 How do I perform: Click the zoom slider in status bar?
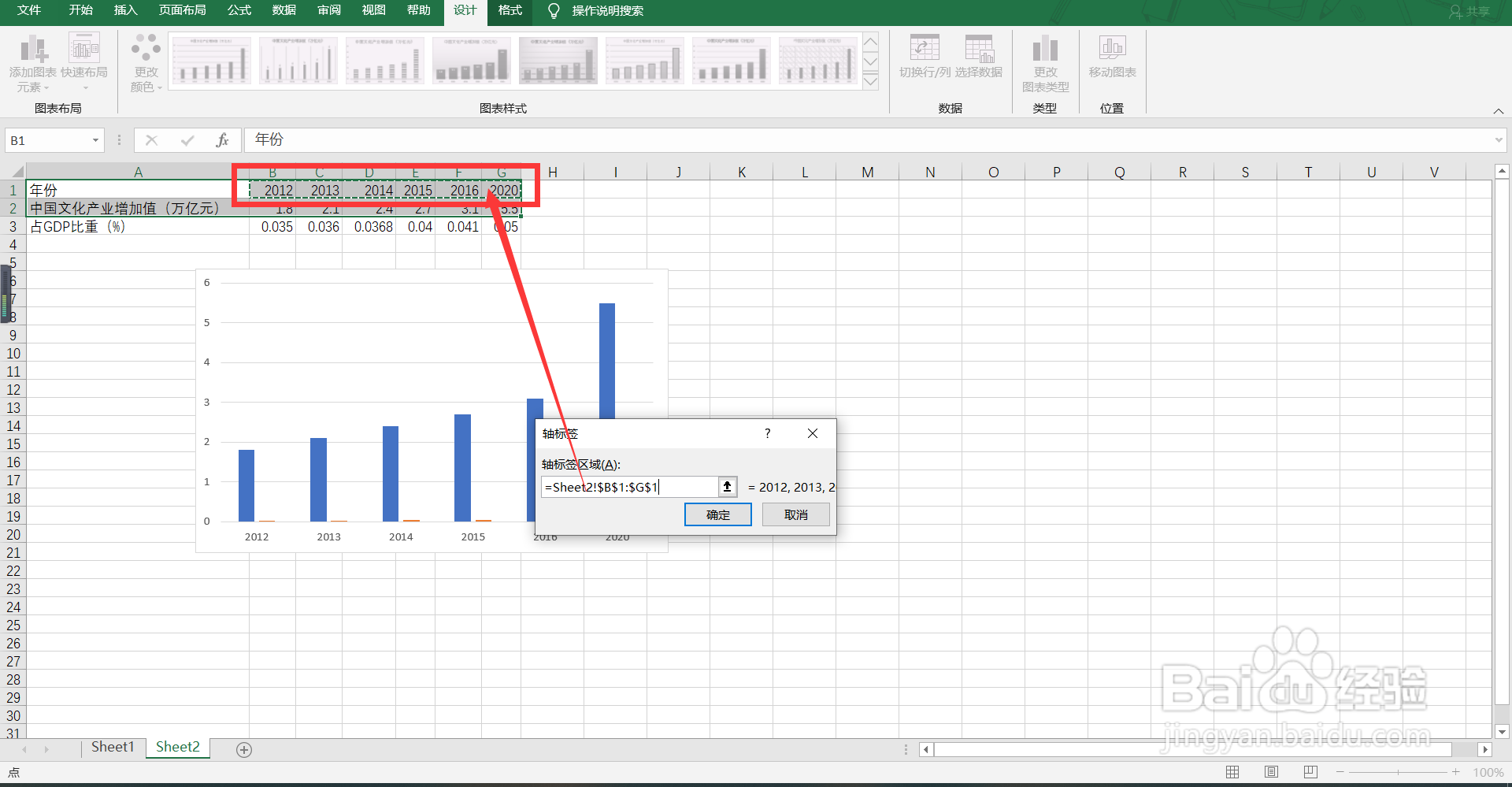tap(1398, 772)
